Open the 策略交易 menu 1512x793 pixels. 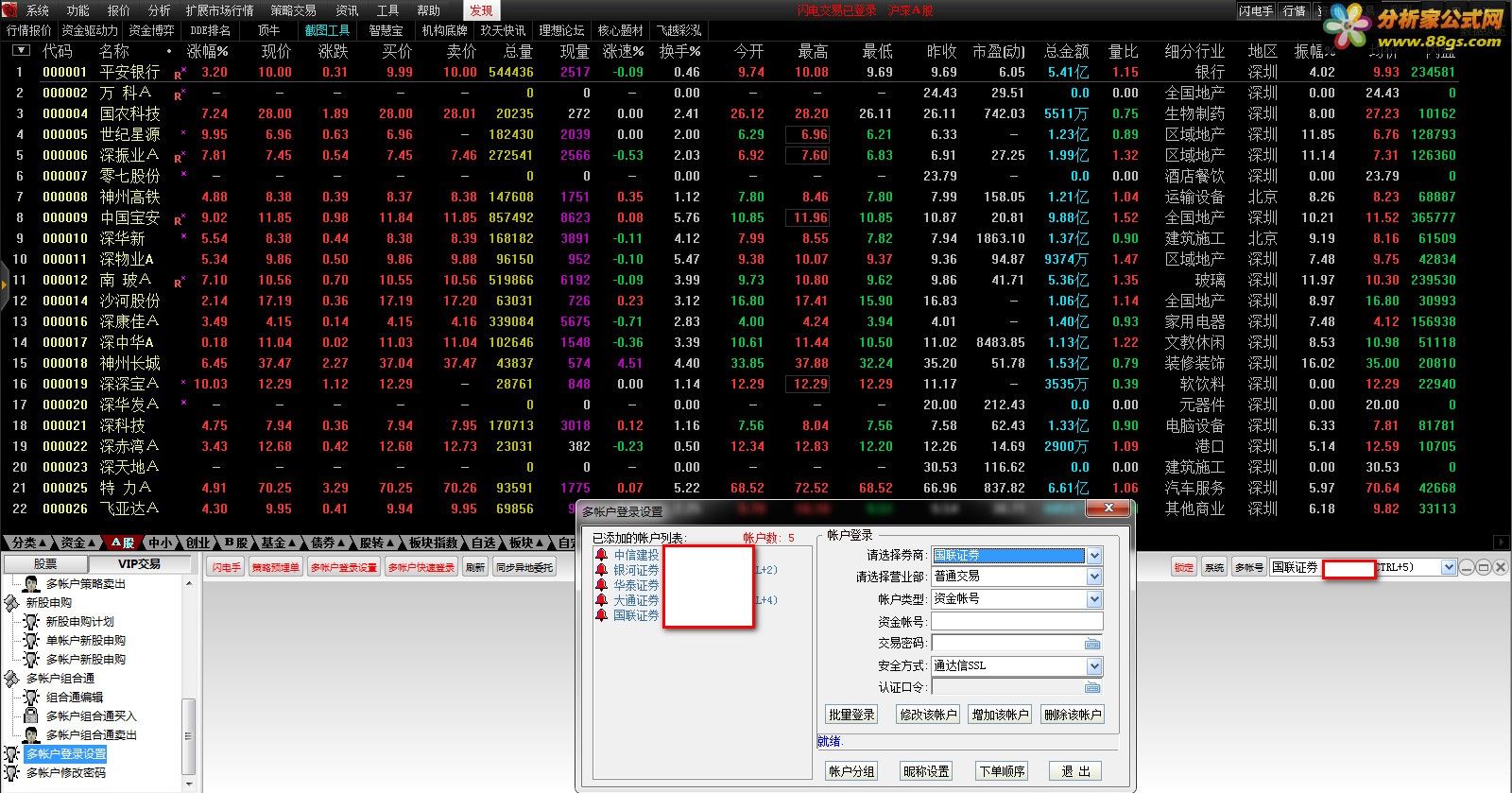point(293,10)
